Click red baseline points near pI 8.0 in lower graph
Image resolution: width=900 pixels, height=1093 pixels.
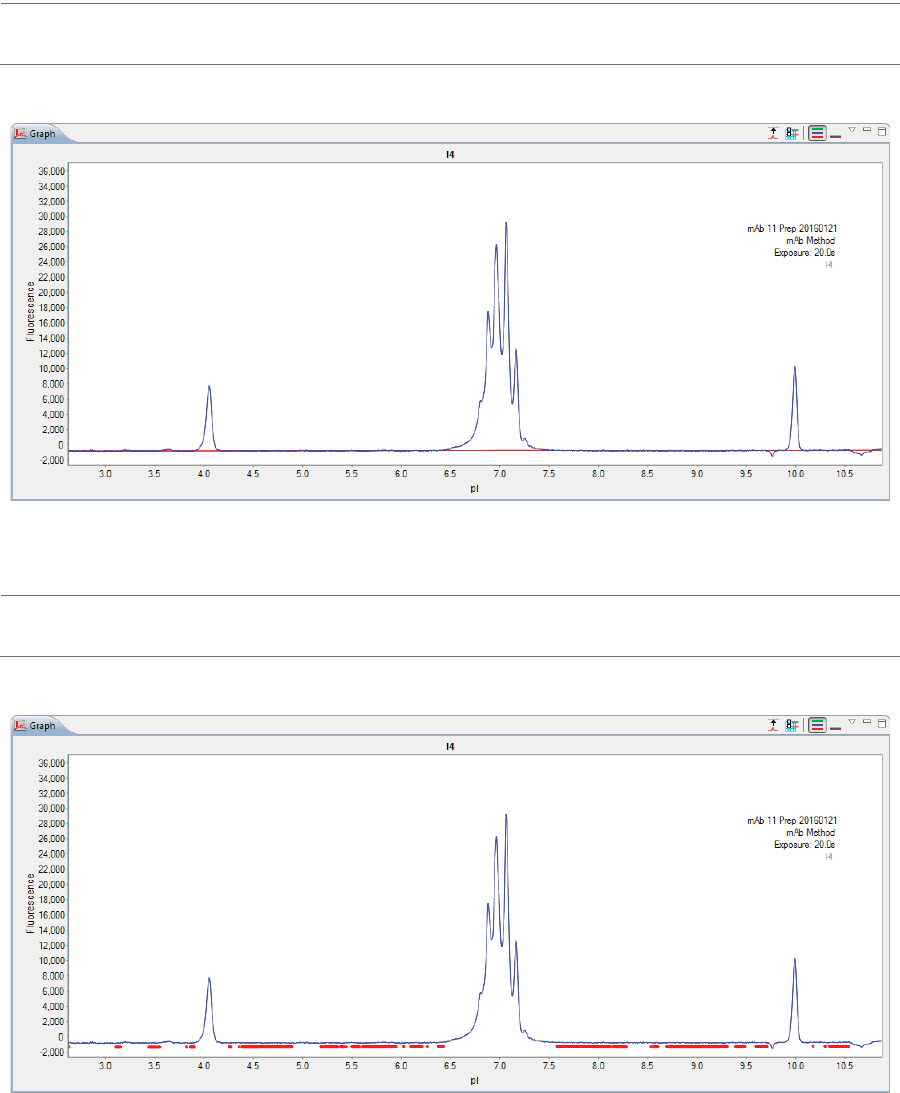[x=593, y=1046]
